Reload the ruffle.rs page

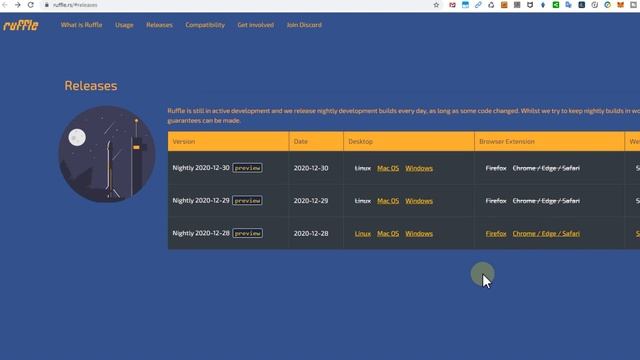click(x=31, y=5)
